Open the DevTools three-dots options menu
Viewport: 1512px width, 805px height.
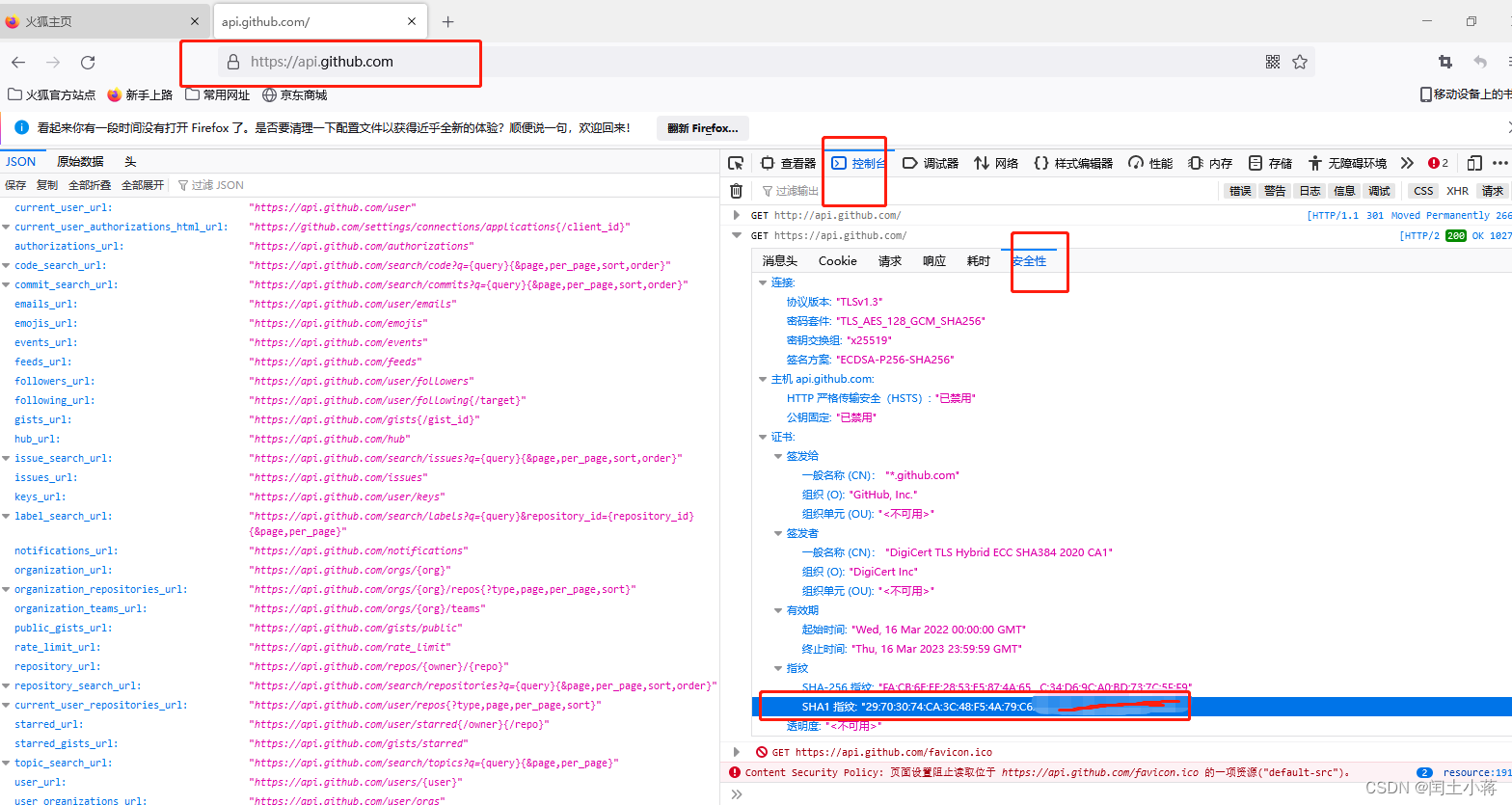tap(1499, 163)
